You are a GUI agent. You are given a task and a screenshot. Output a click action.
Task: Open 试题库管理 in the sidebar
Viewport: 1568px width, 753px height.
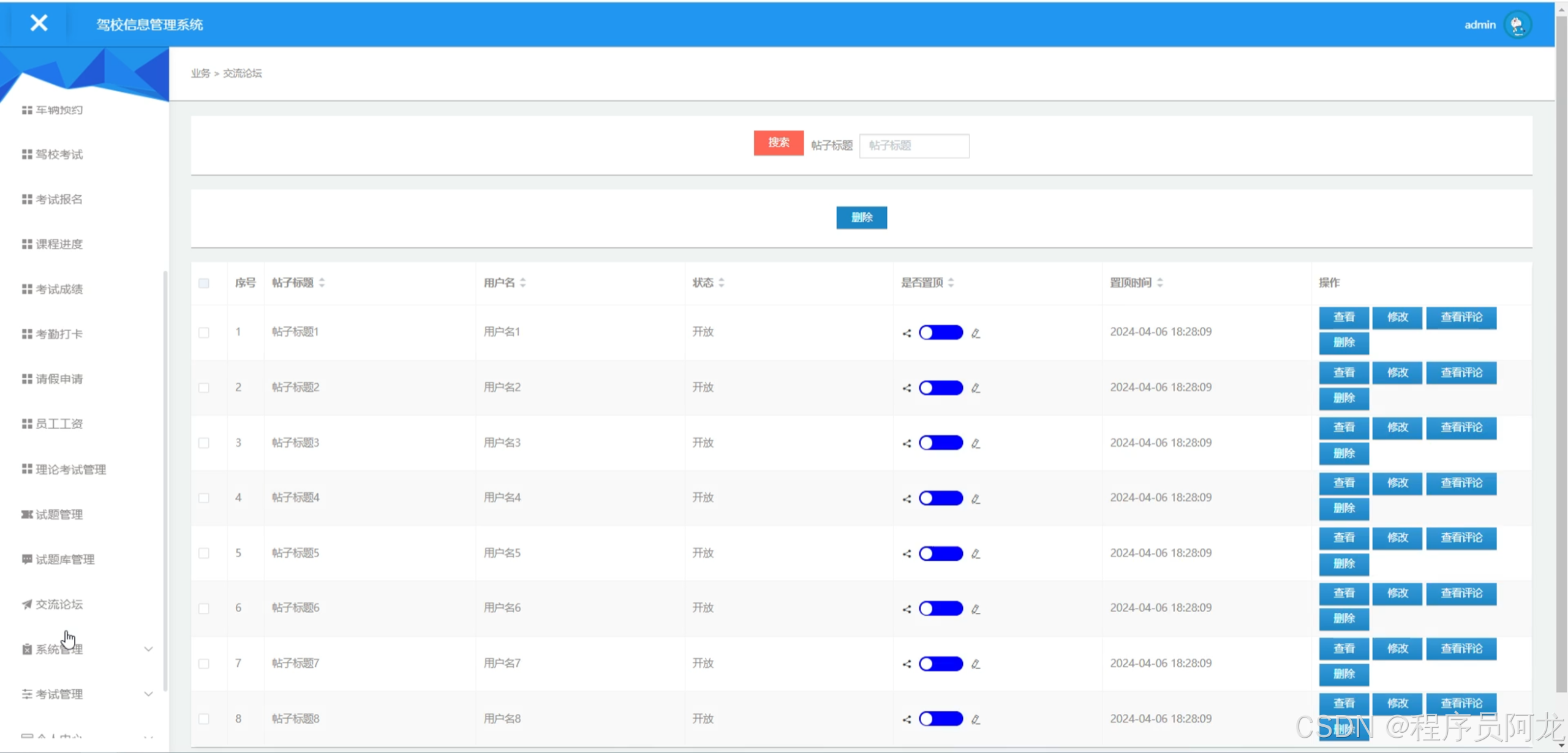(x=64, y=560)
